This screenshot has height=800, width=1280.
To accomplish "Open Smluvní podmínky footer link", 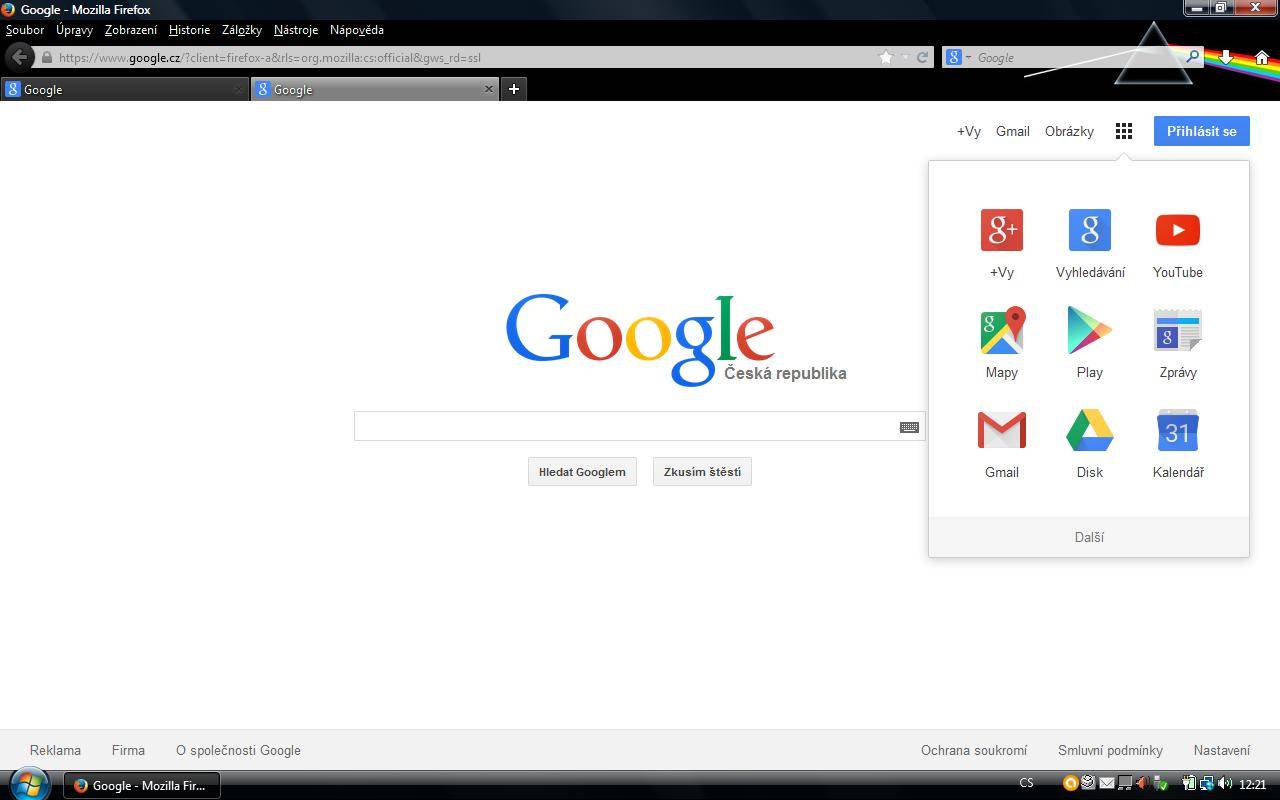I will pyautogui.click(x=1110, y=750).
